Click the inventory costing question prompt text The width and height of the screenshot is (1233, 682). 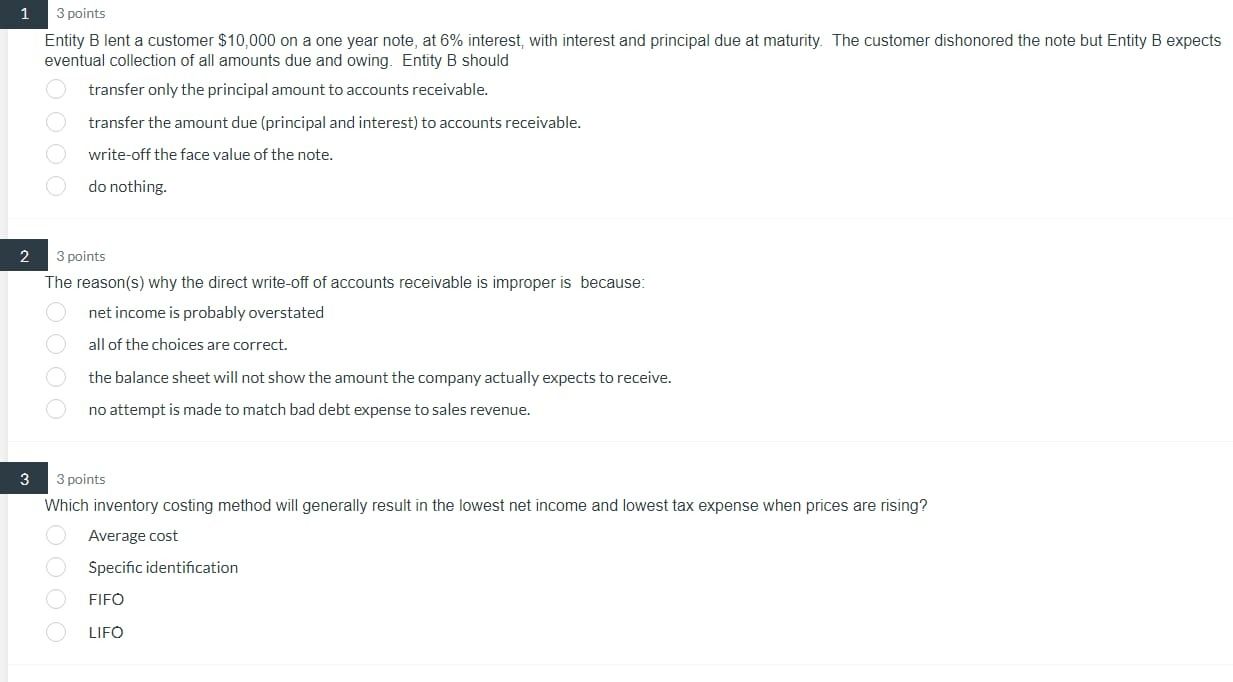(485, 505)
